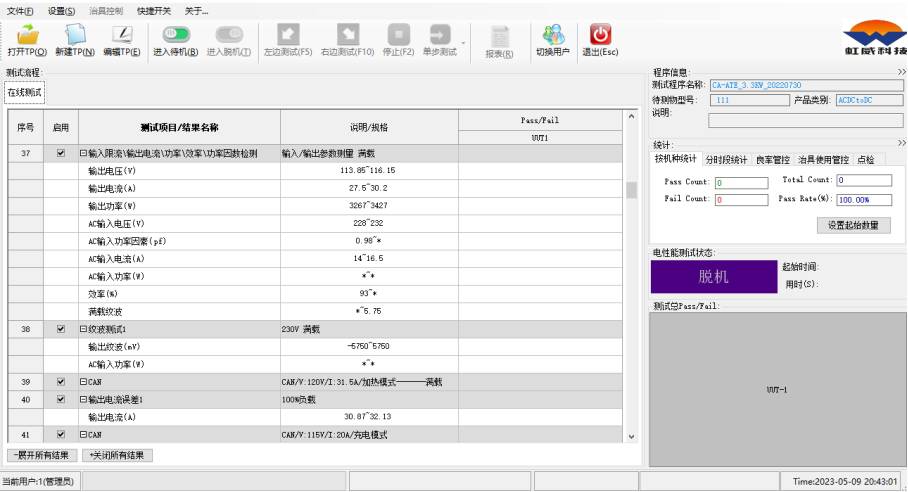Switch to the 治具使用管控 tab
908x492 pixels.
[823, 159]
